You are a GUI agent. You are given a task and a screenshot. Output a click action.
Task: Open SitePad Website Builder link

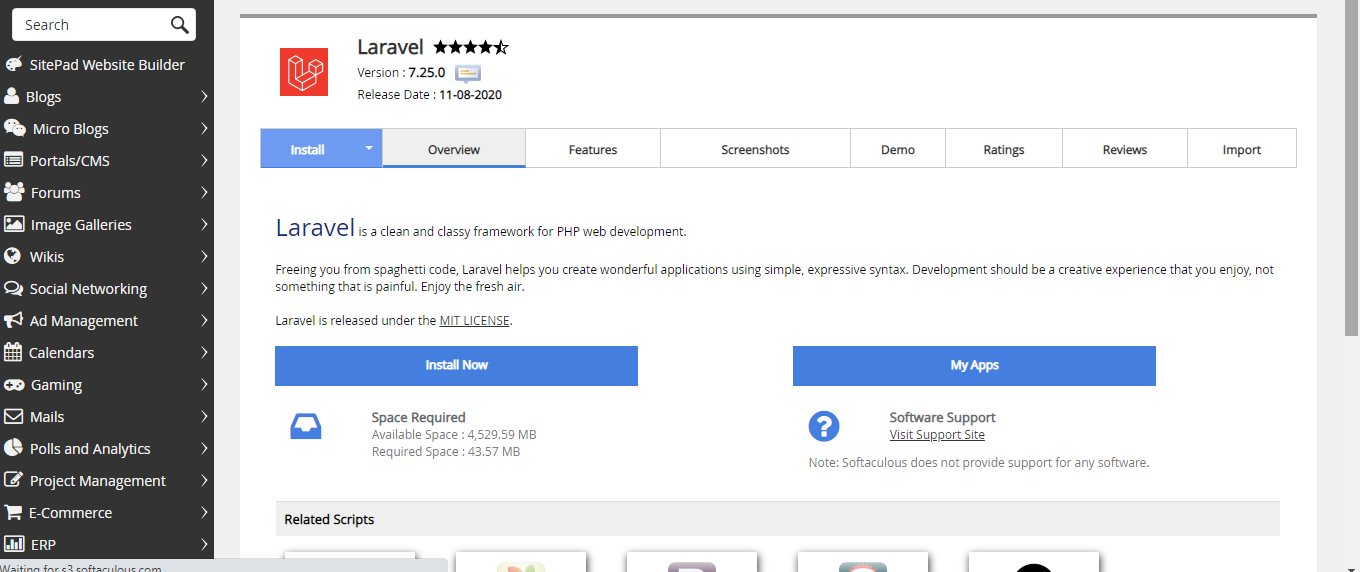click(x=107, y=64)
